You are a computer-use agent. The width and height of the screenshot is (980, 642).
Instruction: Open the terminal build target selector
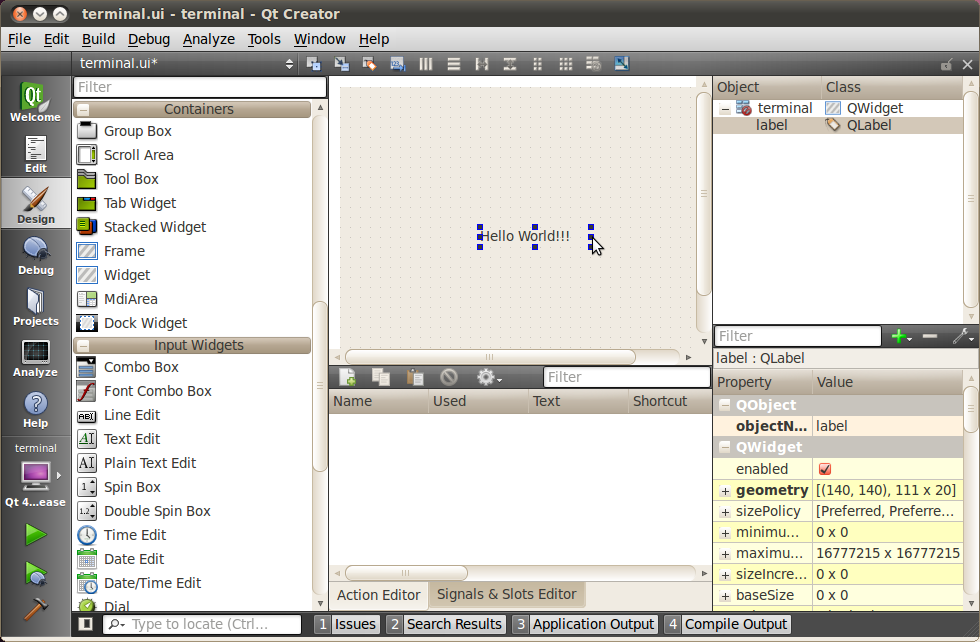pyautogui.click(x=35, y=475)
